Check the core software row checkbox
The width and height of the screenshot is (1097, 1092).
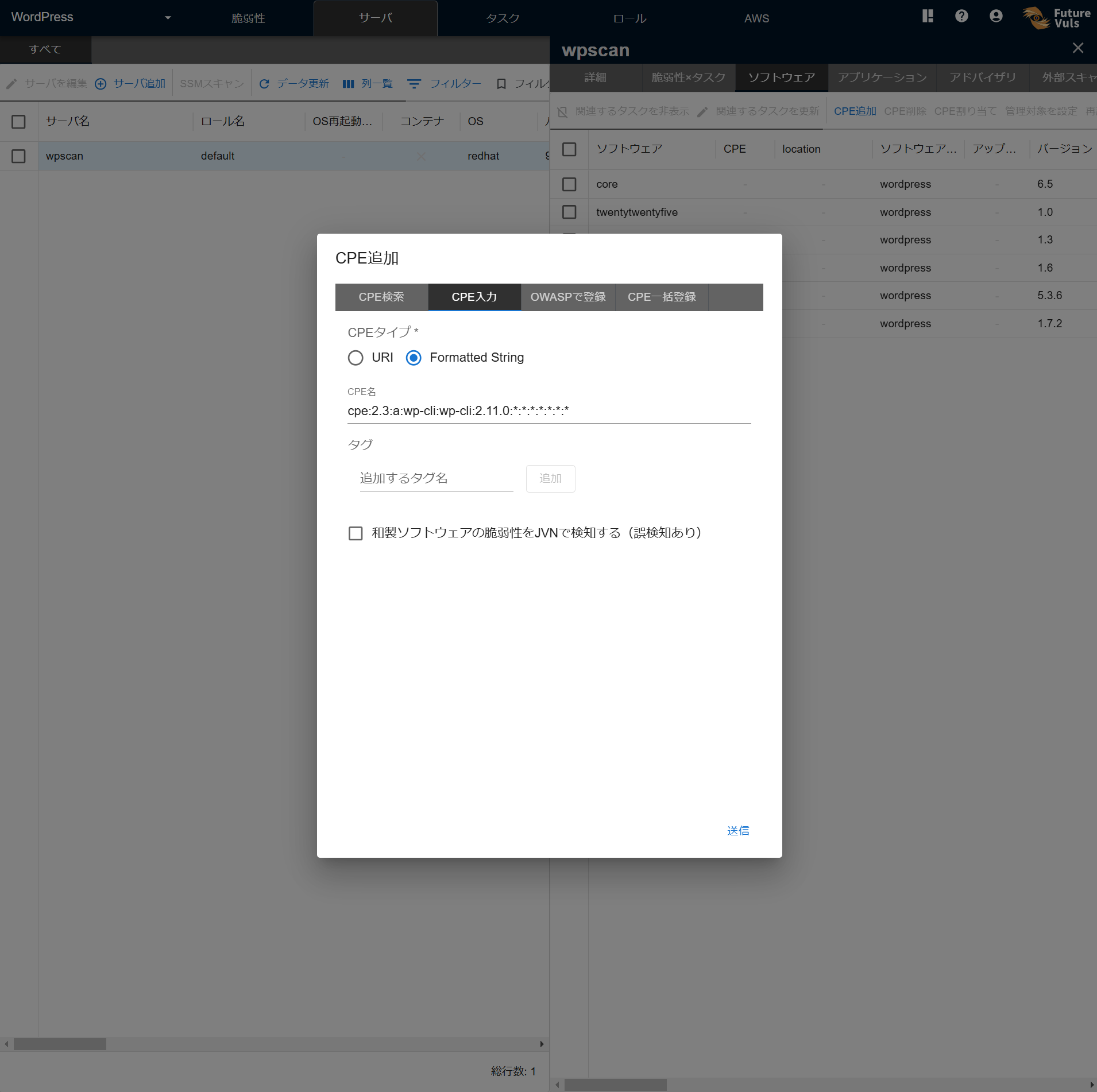tap(569, 184)
